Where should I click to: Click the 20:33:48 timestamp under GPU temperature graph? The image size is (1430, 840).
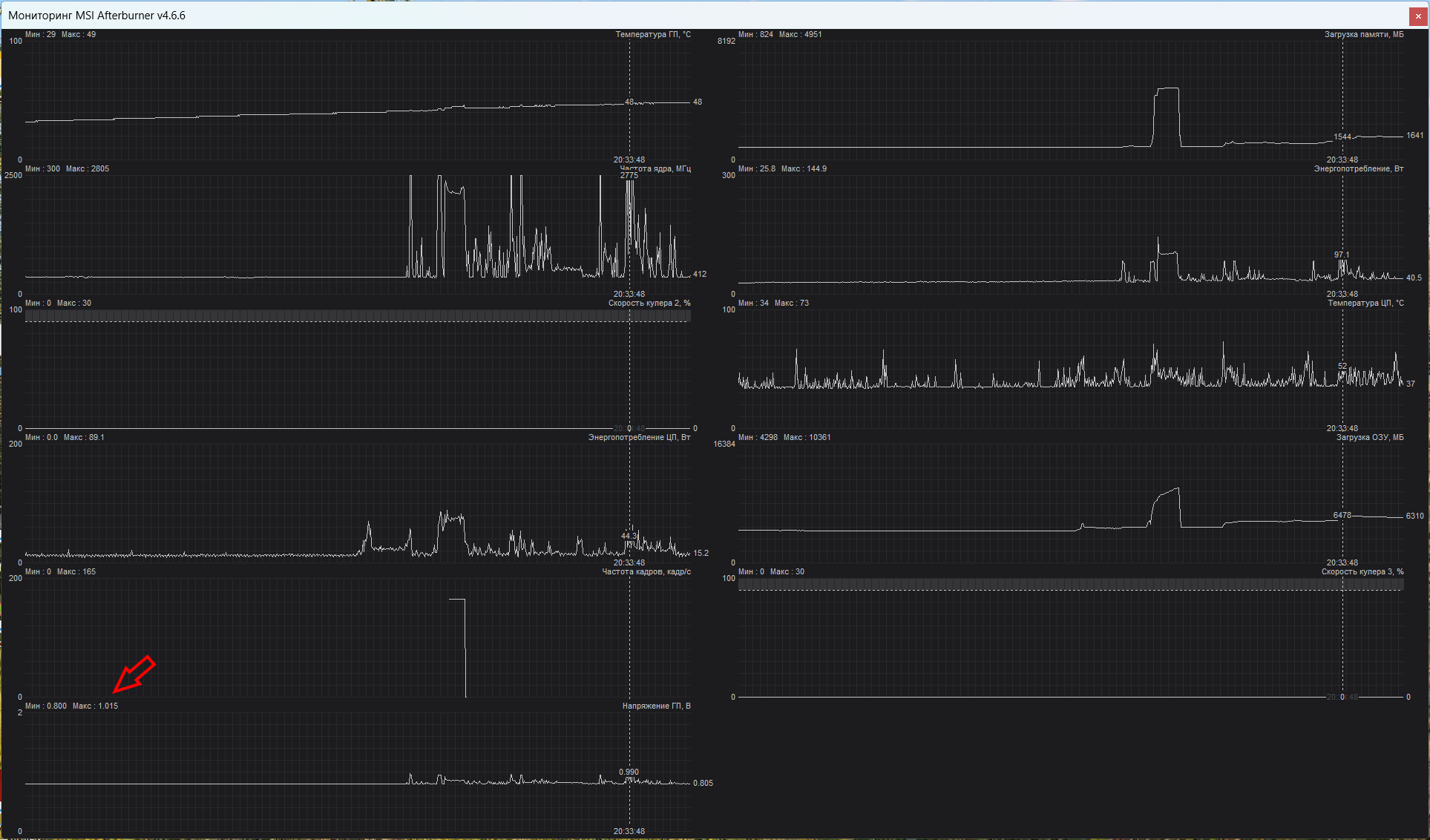[629, 160]
